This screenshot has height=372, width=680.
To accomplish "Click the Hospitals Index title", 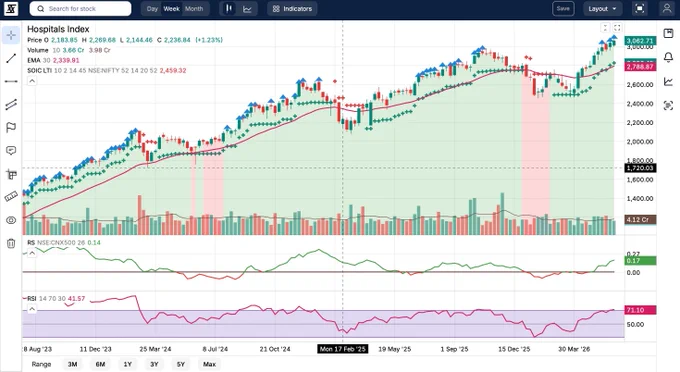I will pyautogui.click(x=58, y=29).
